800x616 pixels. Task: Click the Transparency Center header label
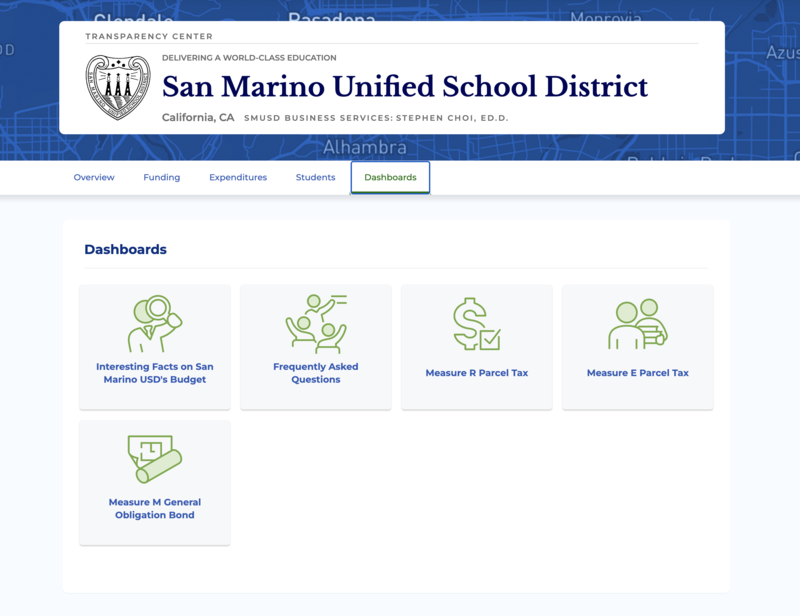[149, 36]
